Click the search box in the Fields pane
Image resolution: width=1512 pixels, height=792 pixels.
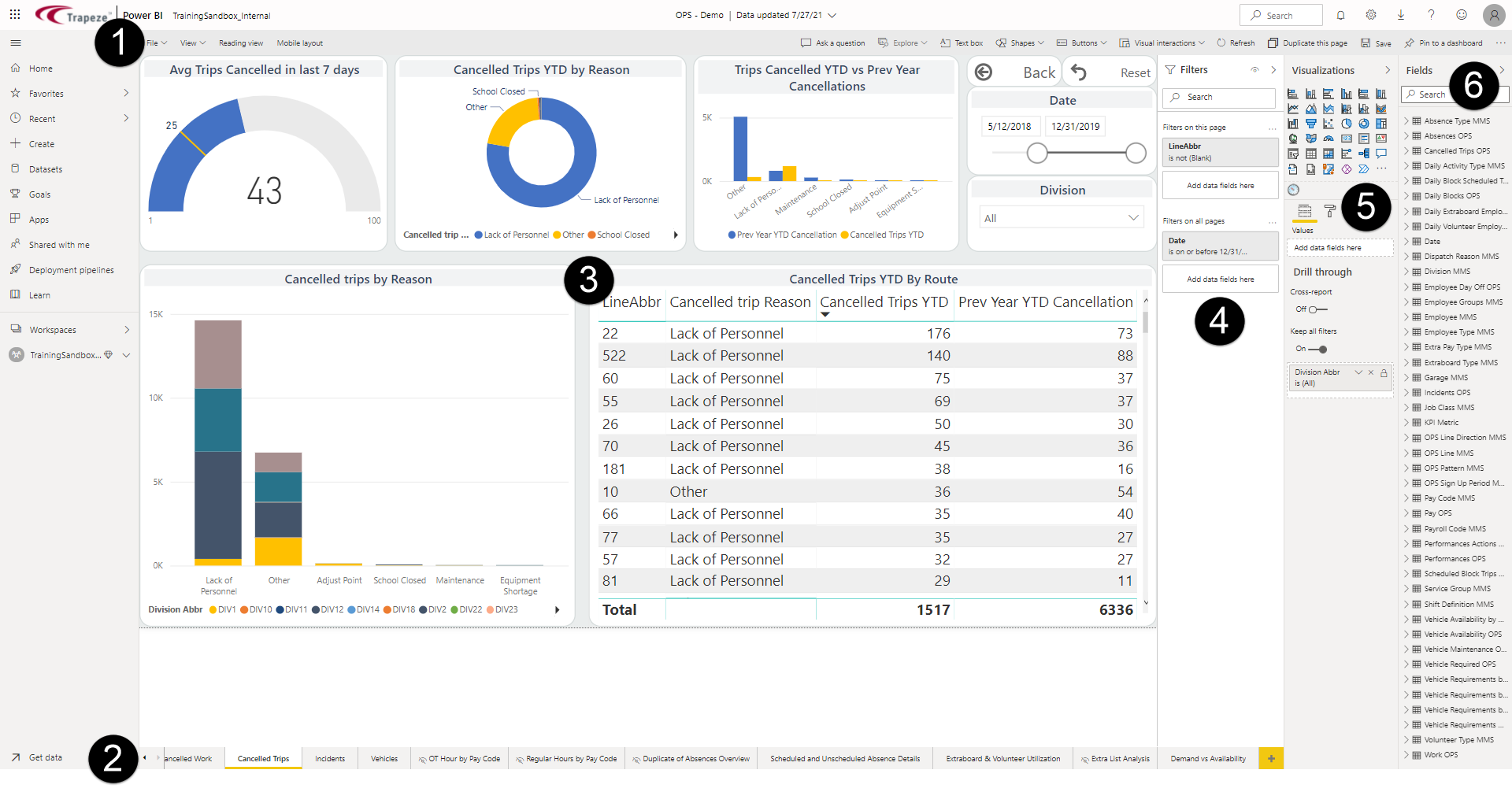click(1449, 94)
